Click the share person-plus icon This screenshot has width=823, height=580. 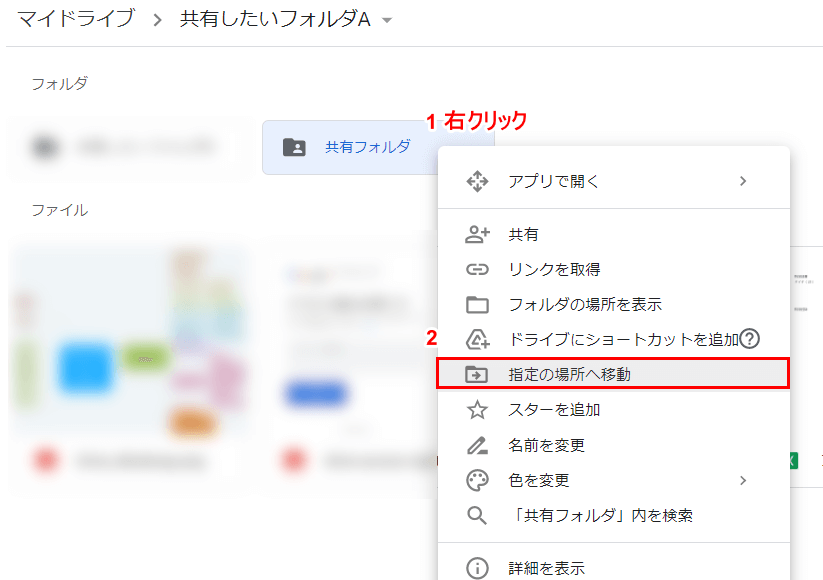[x=477, y=234]
